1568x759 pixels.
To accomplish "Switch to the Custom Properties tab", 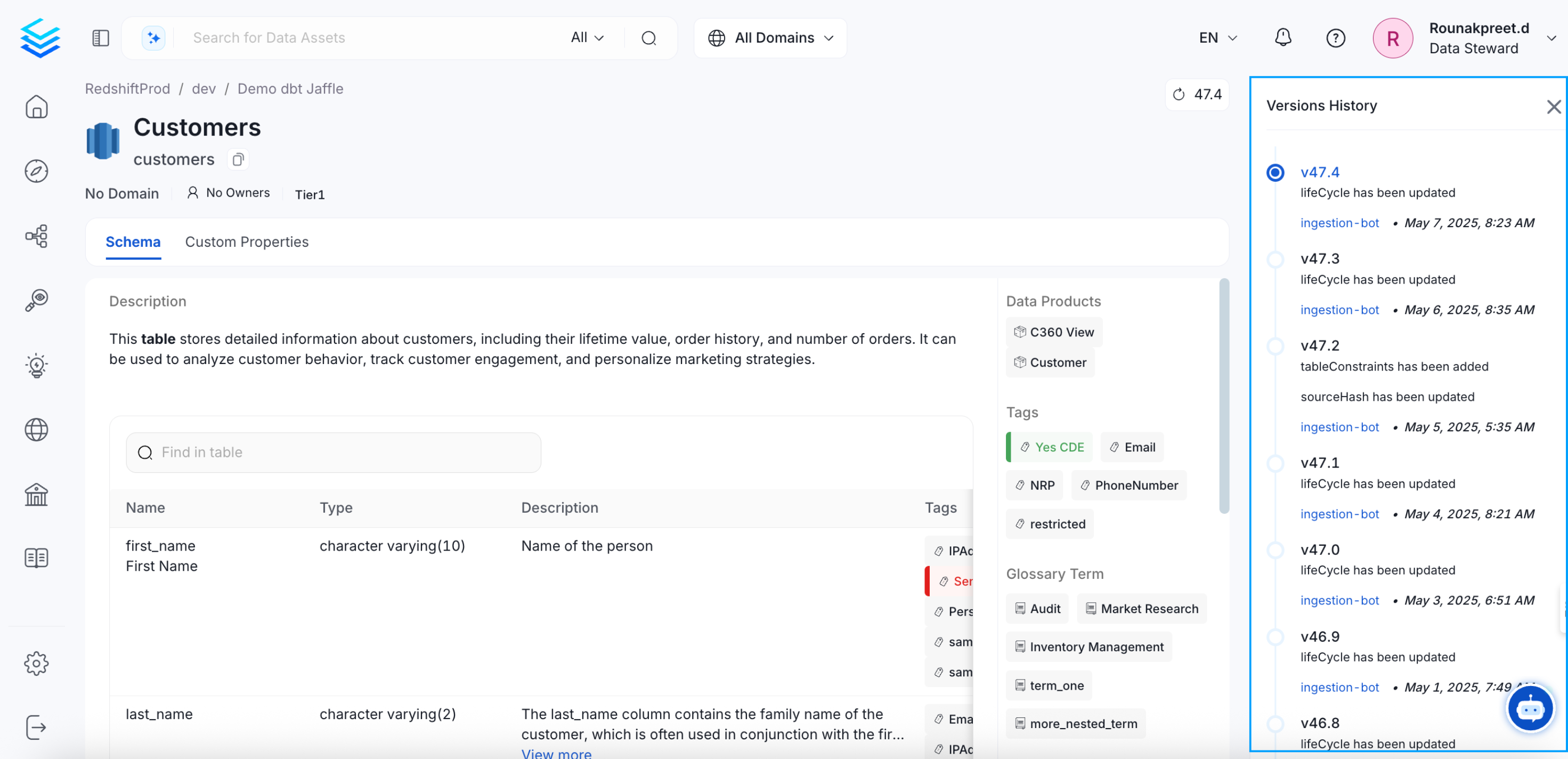I will [247, 242].
